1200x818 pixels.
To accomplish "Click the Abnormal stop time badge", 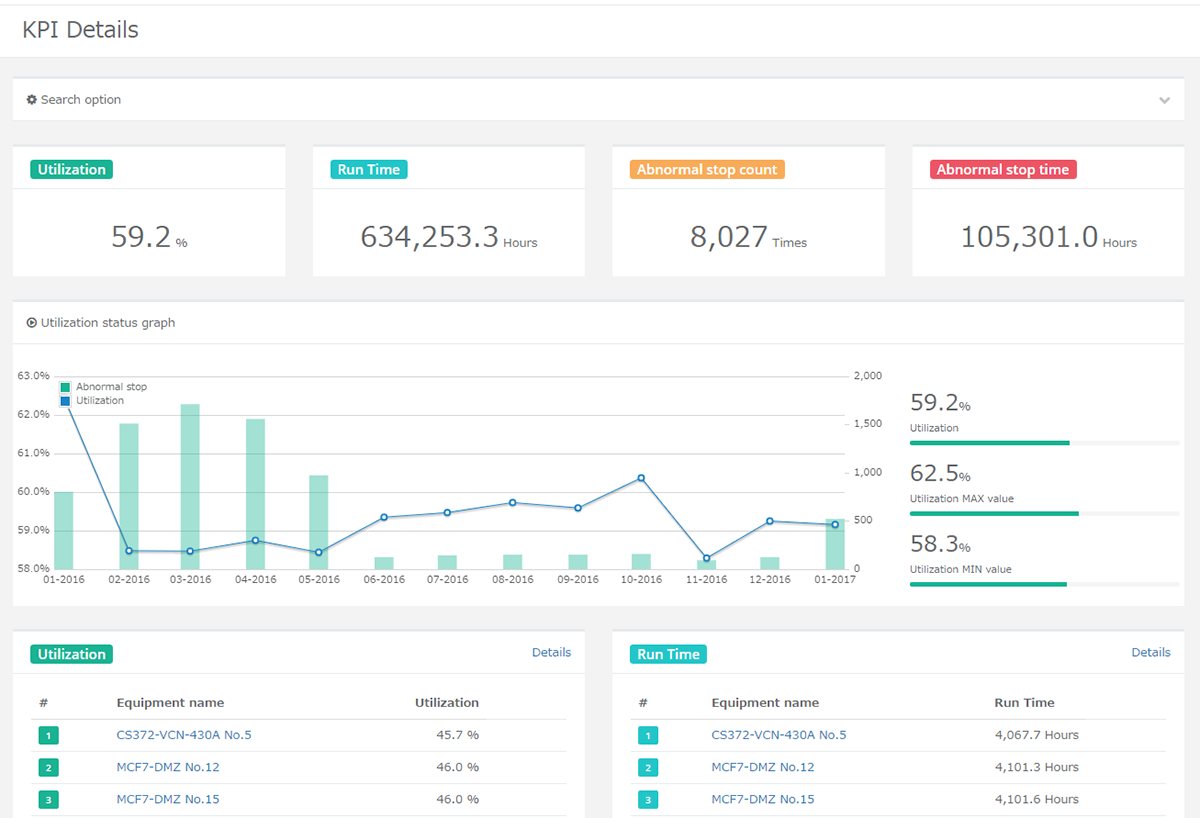I will [1003, 170].
